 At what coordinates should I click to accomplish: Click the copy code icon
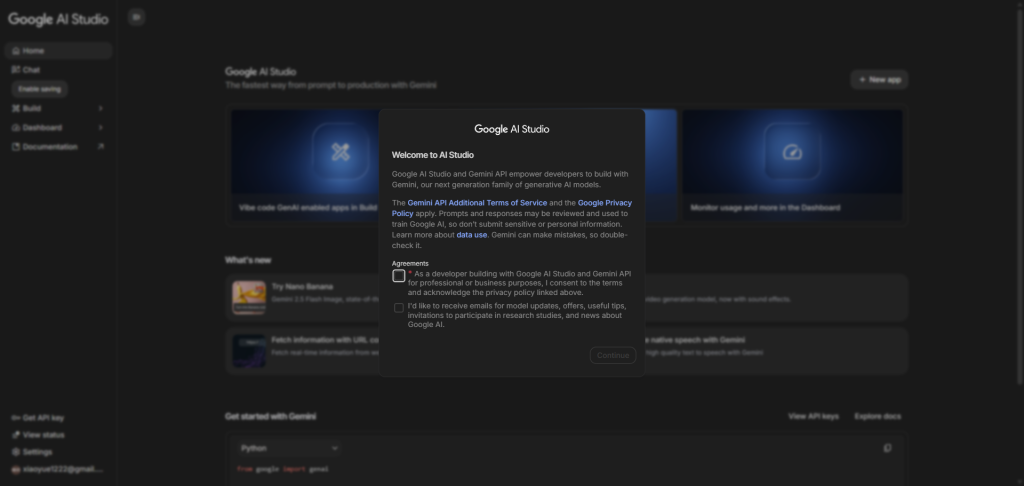point(887,448)
